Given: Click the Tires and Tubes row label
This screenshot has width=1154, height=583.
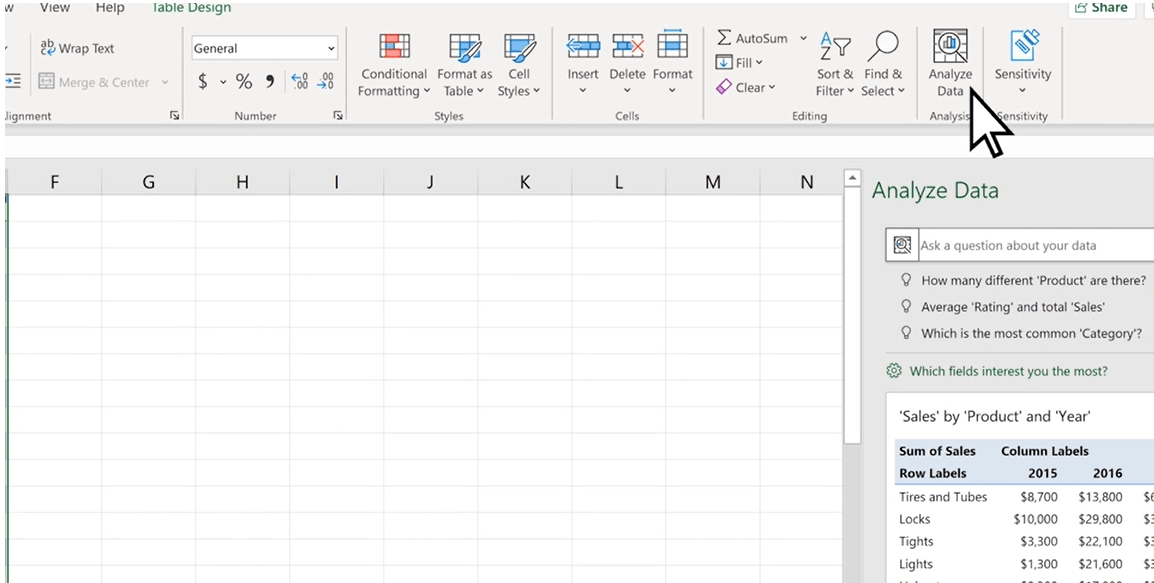Looking at the screenshot, I should tap(943, 497).
